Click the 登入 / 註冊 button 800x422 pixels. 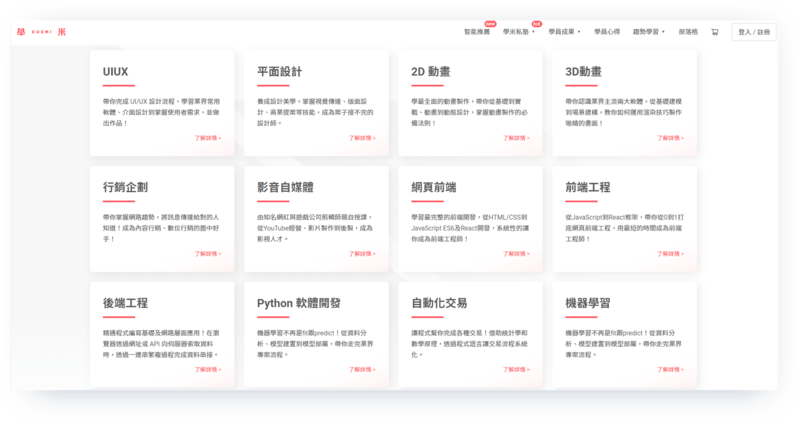(x=754, y=32)
